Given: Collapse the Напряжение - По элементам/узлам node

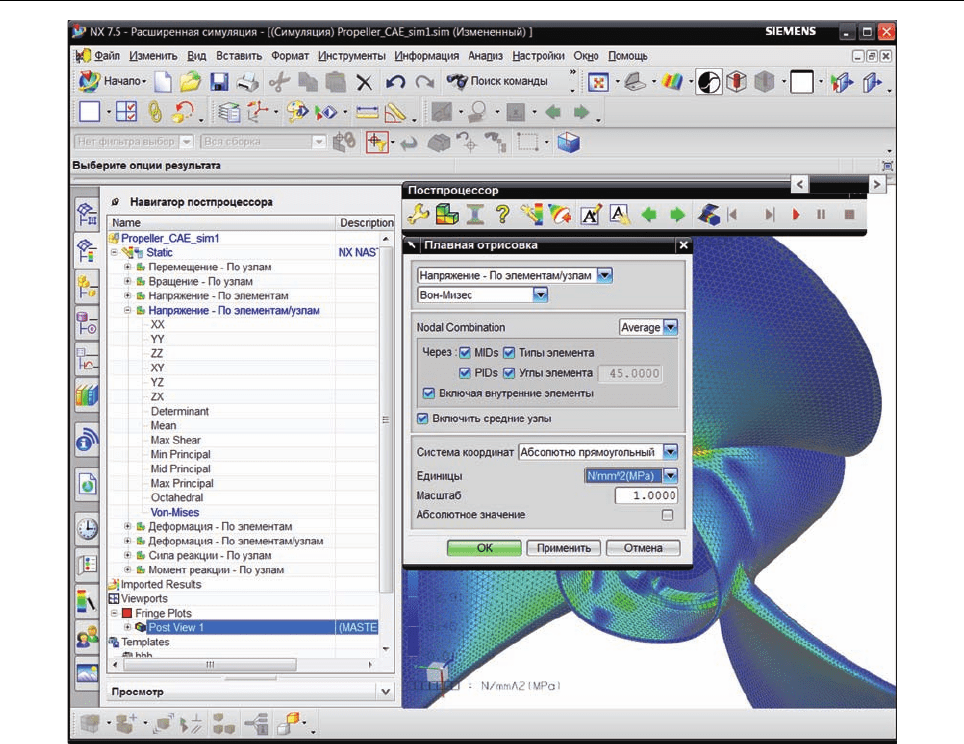Looking at the screenshot, I should [127, 311].
